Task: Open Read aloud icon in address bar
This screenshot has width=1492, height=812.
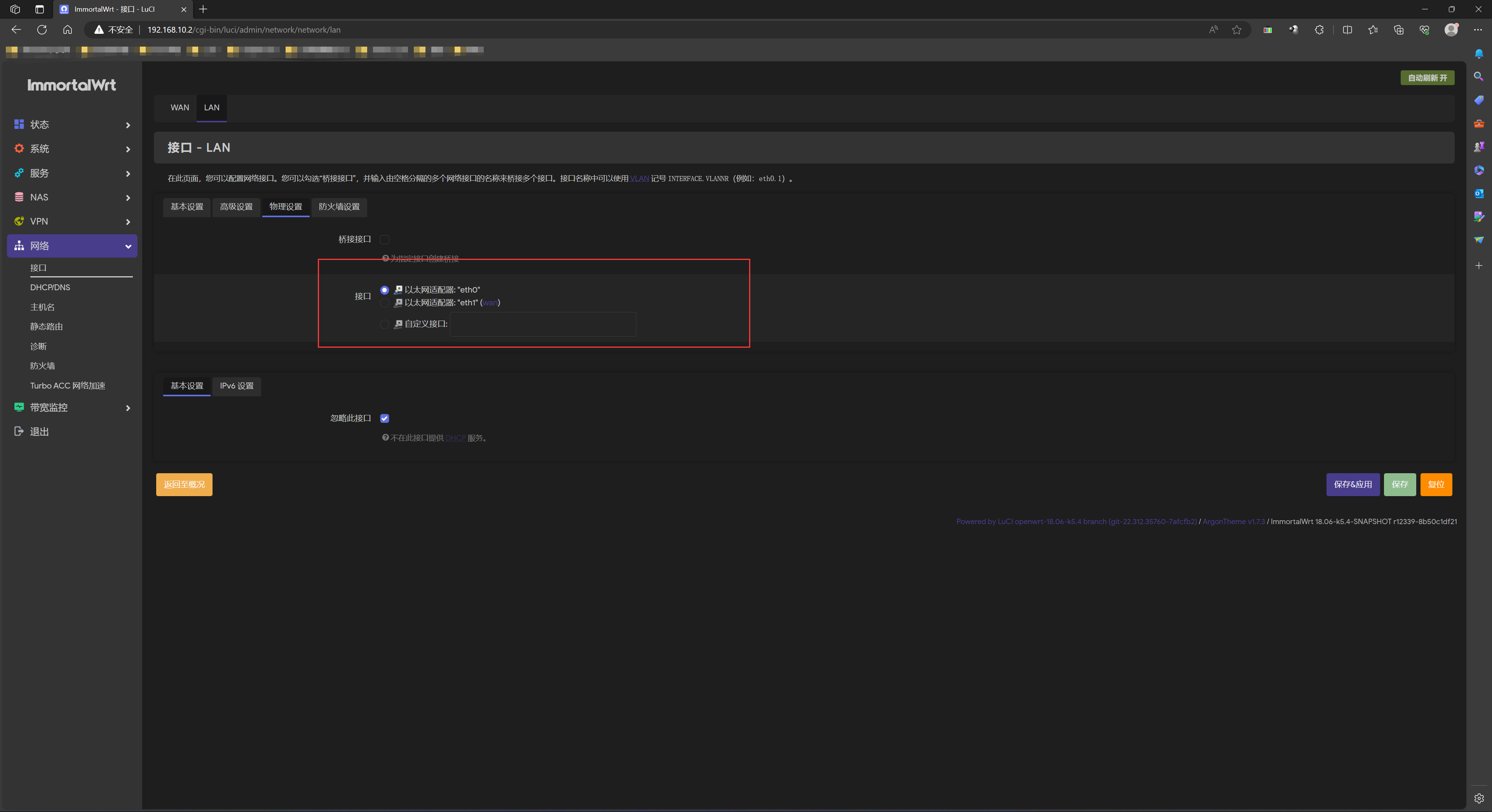Action: [1213, 30]
